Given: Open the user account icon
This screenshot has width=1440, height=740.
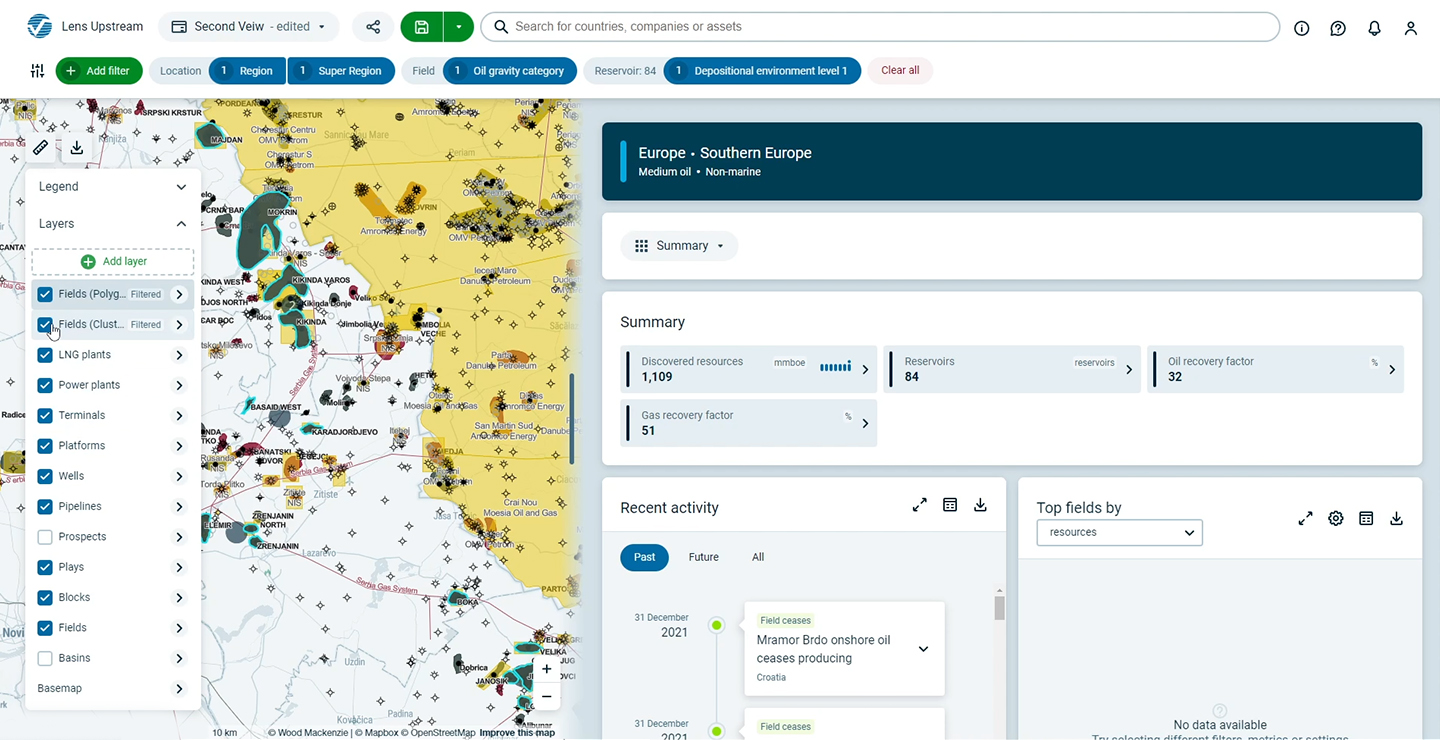Looking at the screenshot, I should pyautogui.click(x=1411, y=28).
